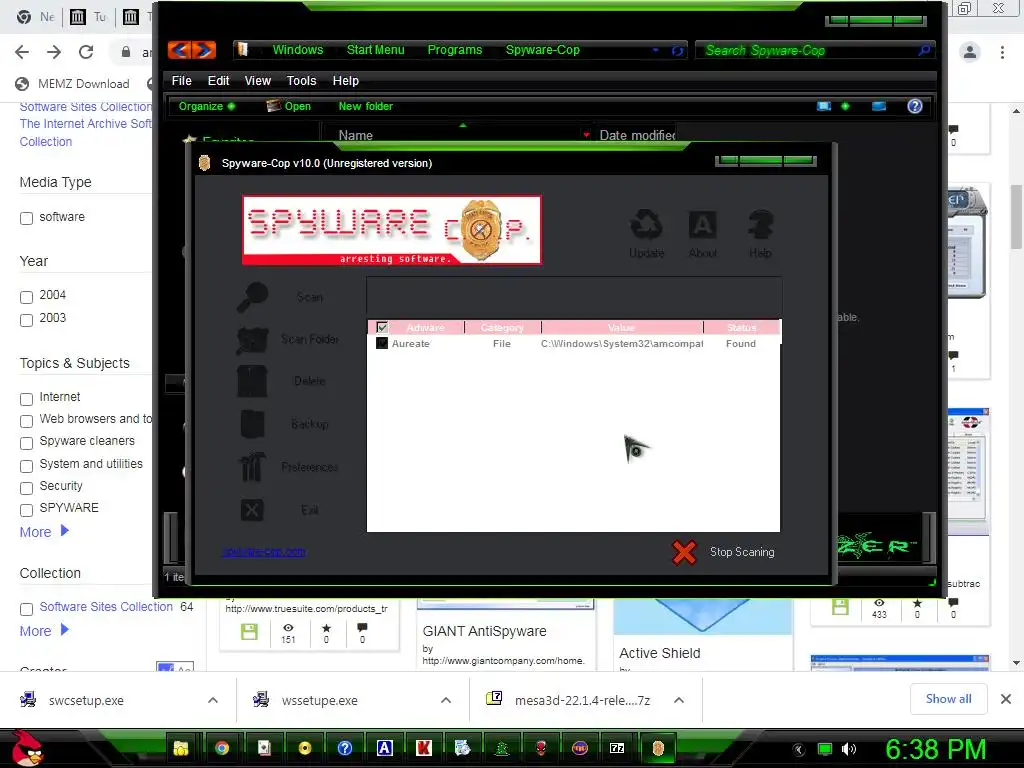
Task: Click the volume speaker tray icon
Action: 850,749
